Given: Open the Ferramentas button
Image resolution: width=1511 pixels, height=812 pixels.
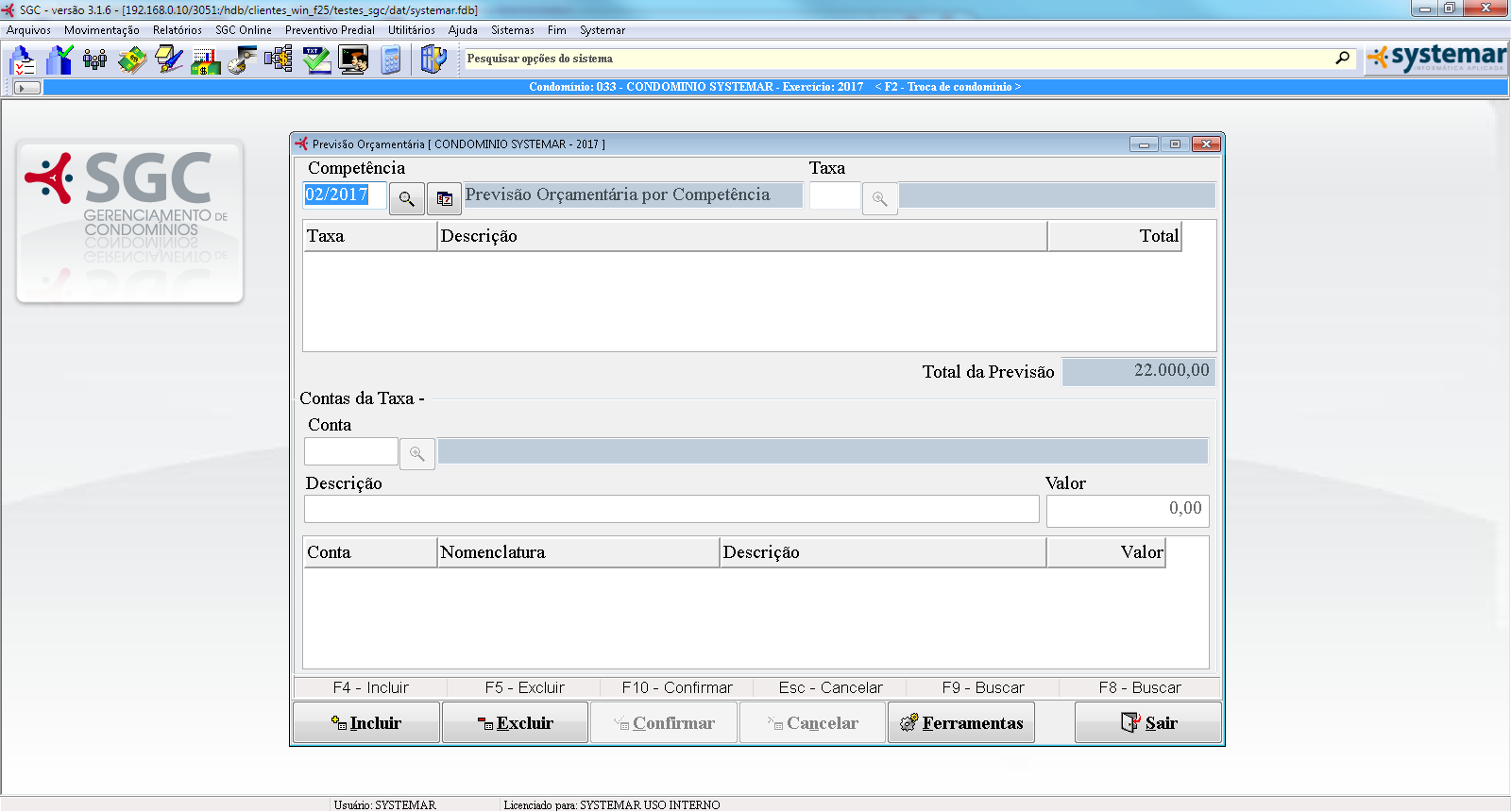Looking at the screenshot, I should click(x=961, y=723).
